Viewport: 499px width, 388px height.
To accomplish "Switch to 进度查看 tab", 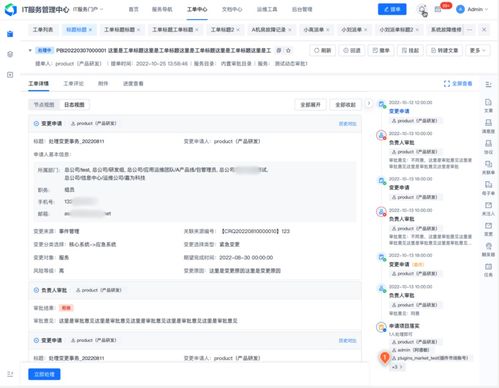I will point(133,83).
